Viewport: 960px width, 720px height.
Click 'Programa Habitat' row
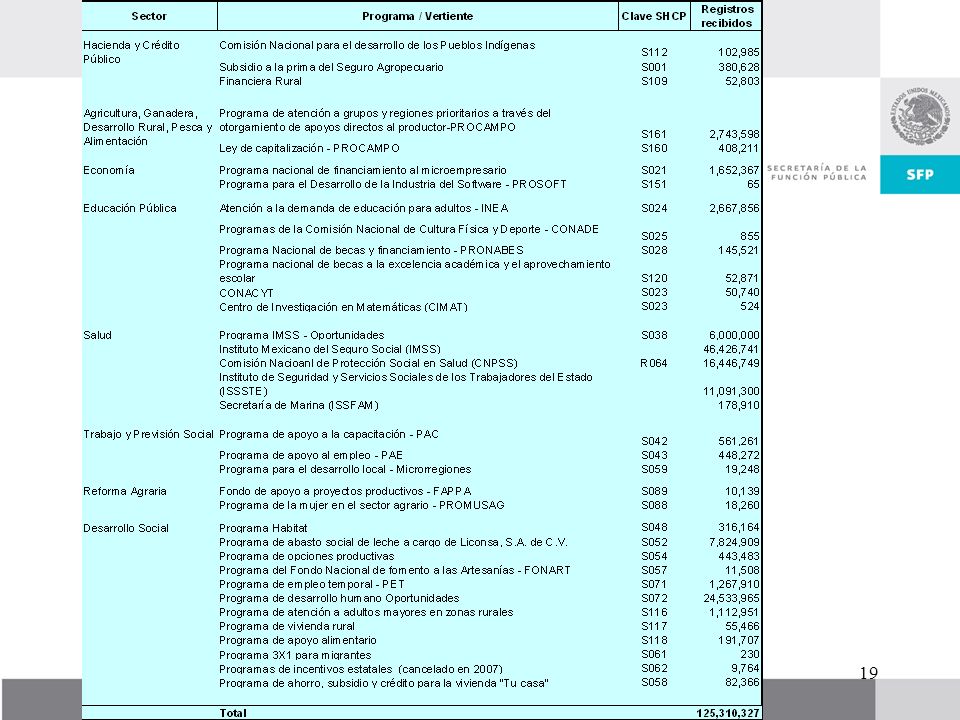(263, 528)
